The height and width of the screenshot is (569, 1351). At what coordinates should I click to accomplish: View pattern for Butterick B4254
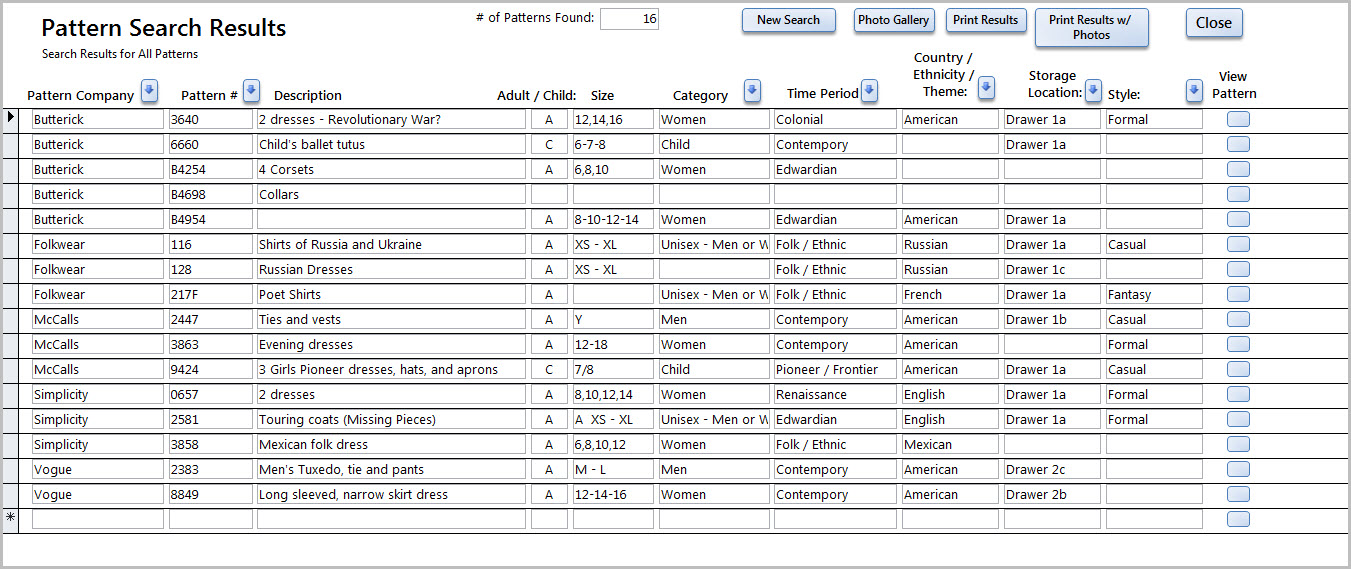[1238, 170]
